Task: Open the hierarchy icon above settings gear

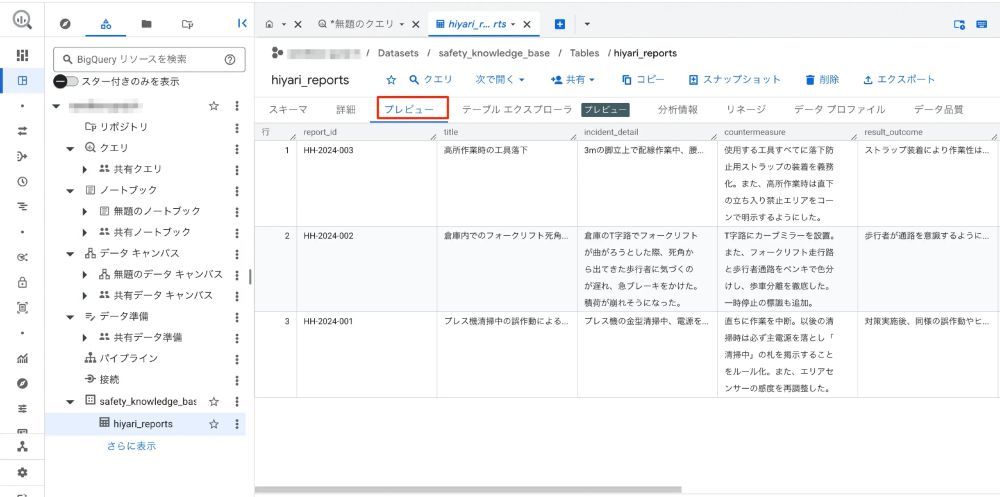Action: 22,447
